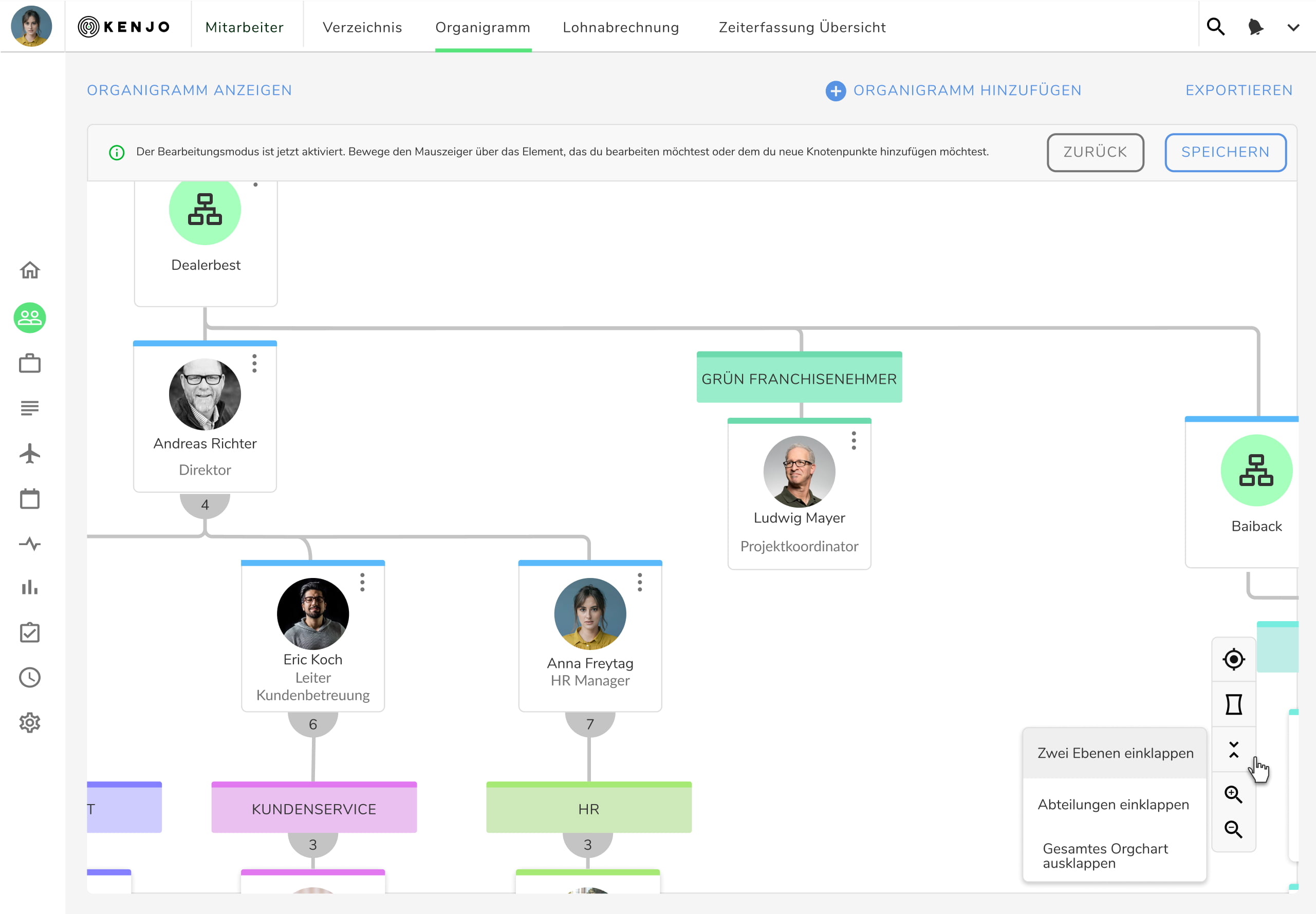
Task: Open notifications bell icon
Action: coord(1255,27)
